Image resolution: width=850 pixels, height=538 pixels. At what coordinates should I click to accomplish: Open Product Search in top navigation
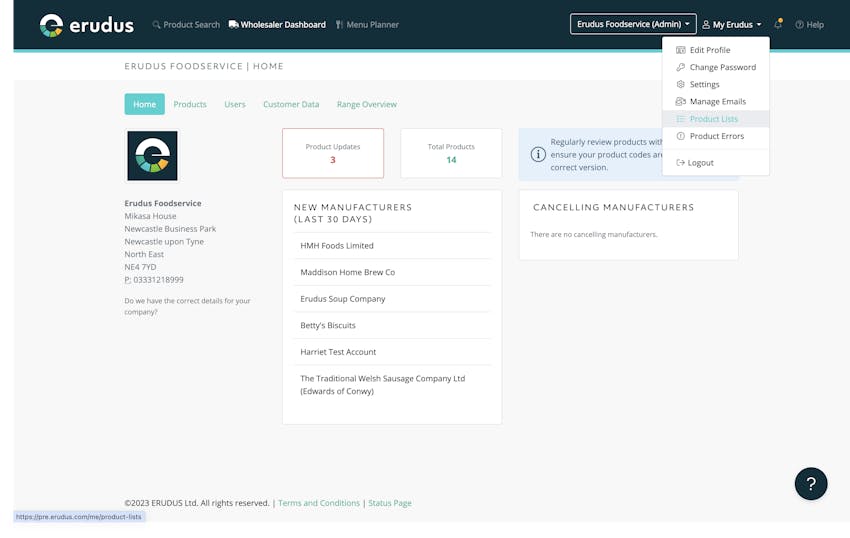click(186, 24)
